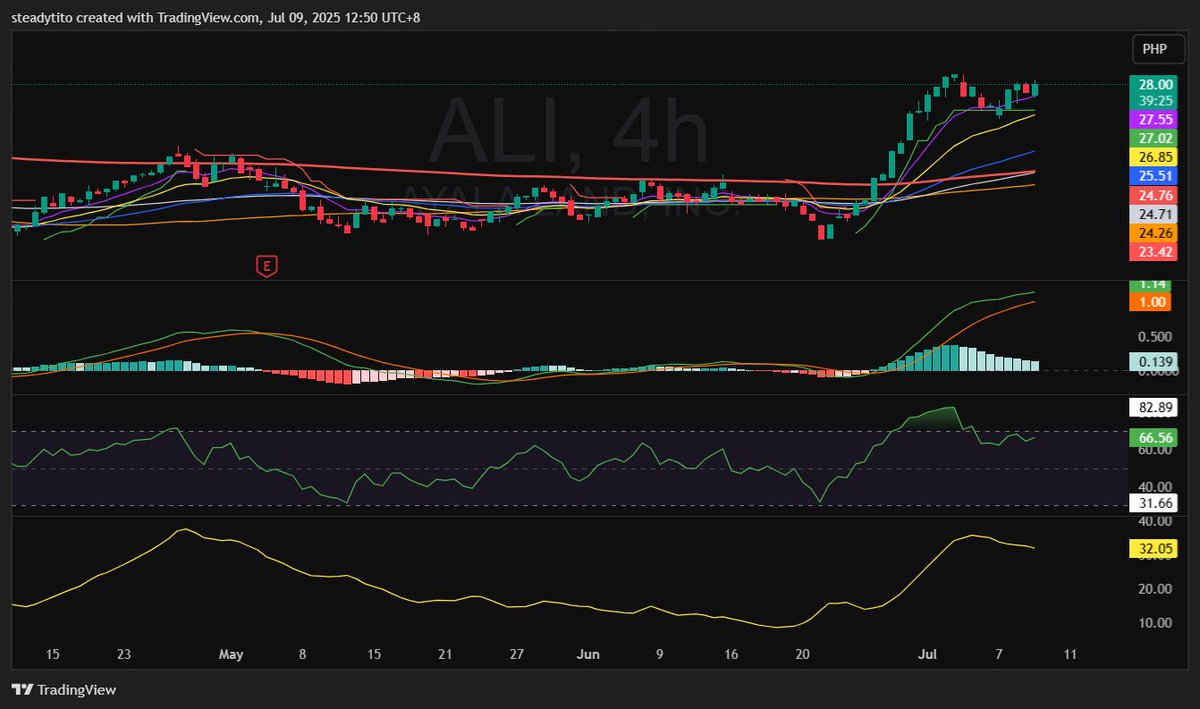Click the histogram 0.139 value label
Viewport: 1200px width, 709px height.
click(x=1152, y=361)
